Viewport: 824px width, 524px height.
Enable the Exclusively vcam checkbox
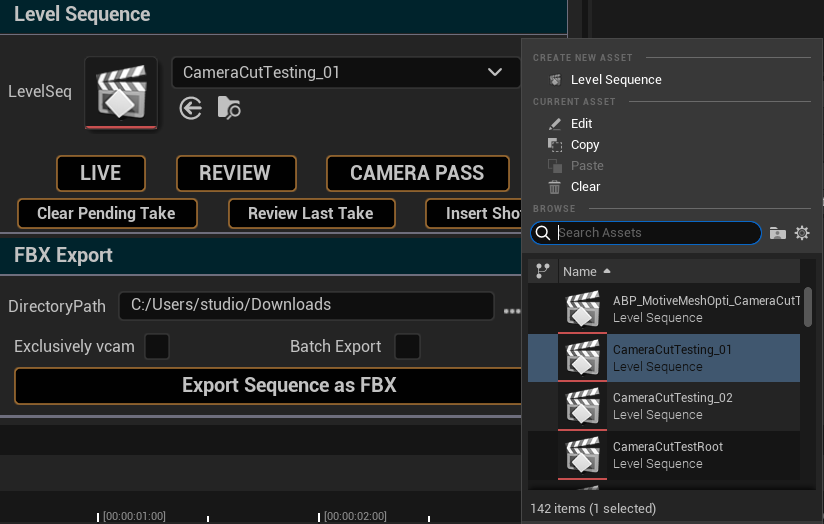[157, 347]
